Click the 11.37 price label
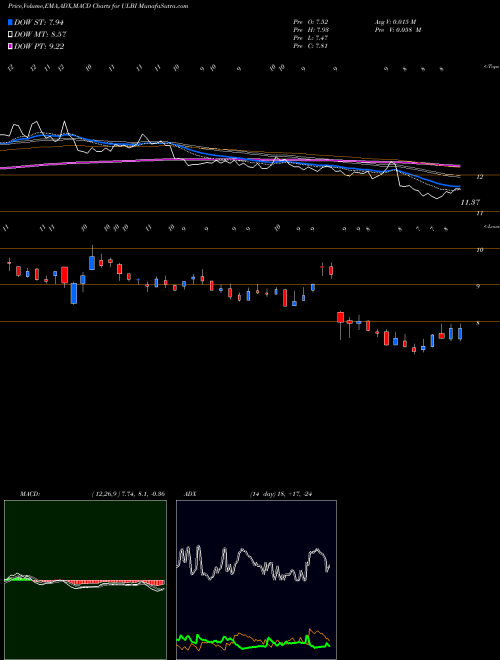The height and width of the screenshot is (660, 500). [x=470, y=203]
